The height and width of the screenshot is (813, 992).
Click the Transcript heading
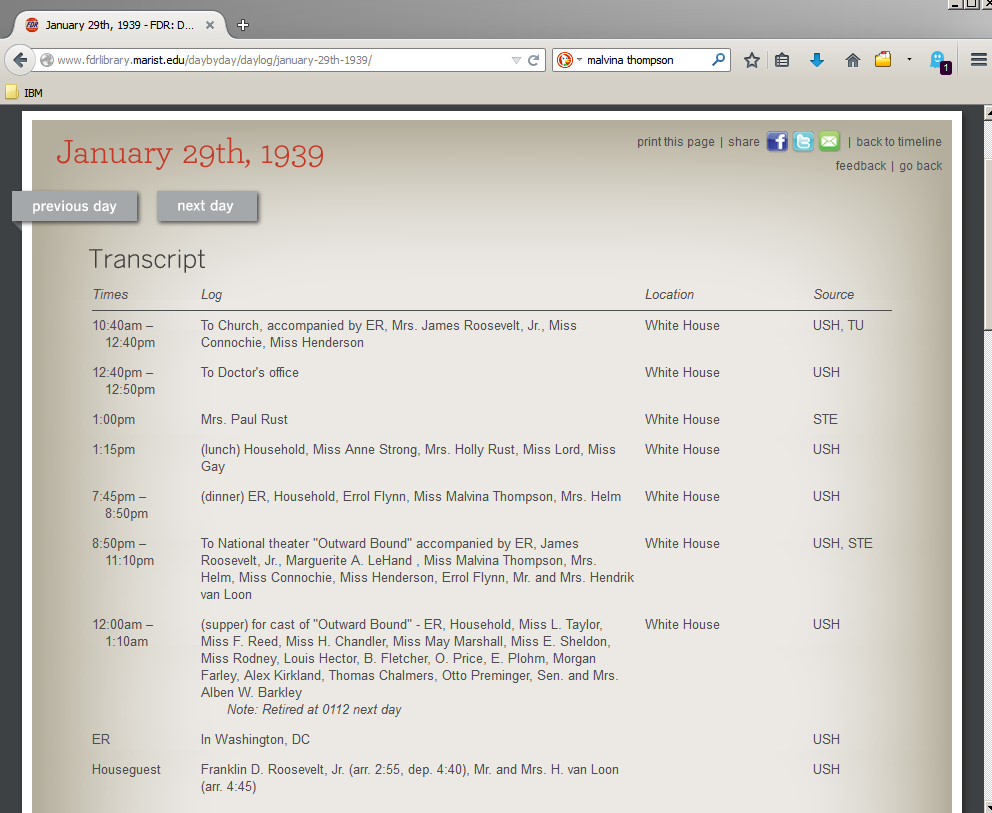pyautogui.click(x=147, y=259)
